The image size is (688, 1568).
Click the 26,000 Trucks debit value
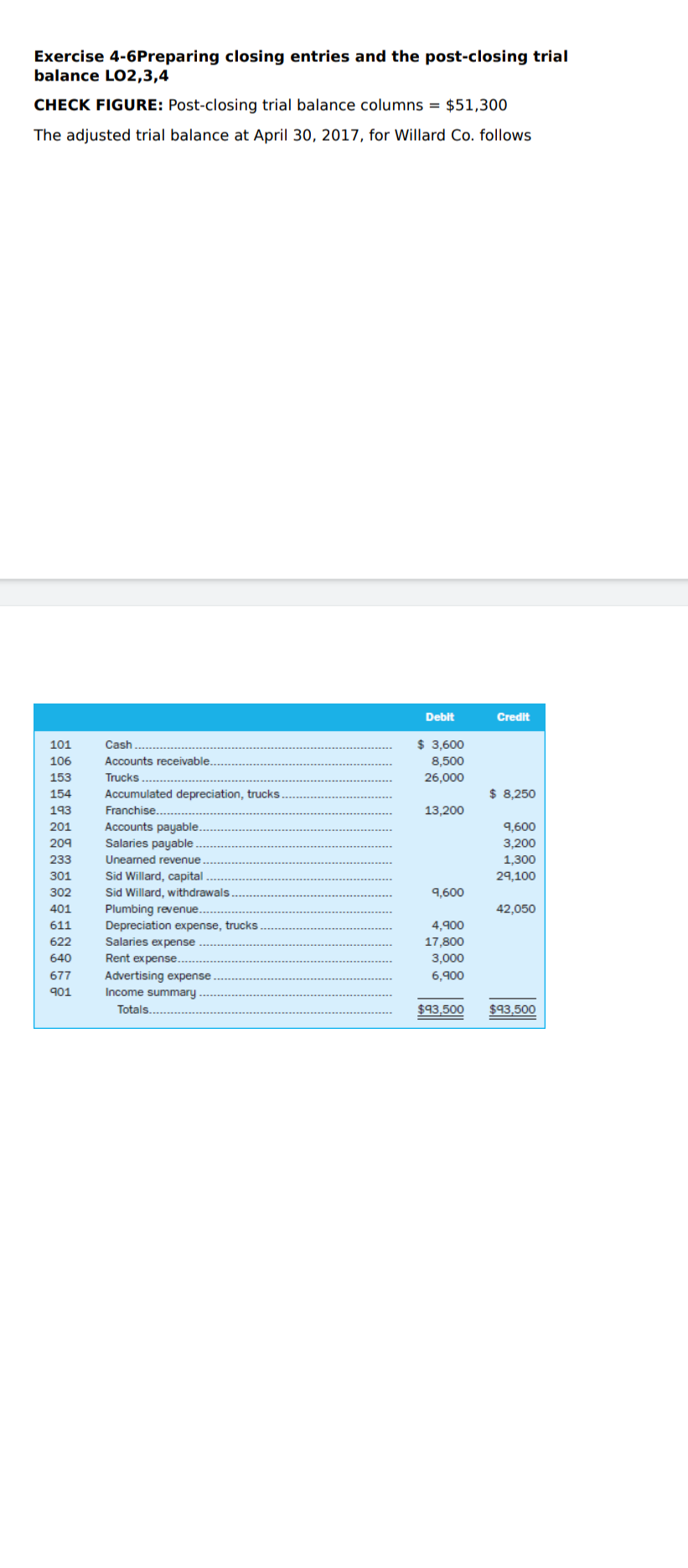pos(444,777)
